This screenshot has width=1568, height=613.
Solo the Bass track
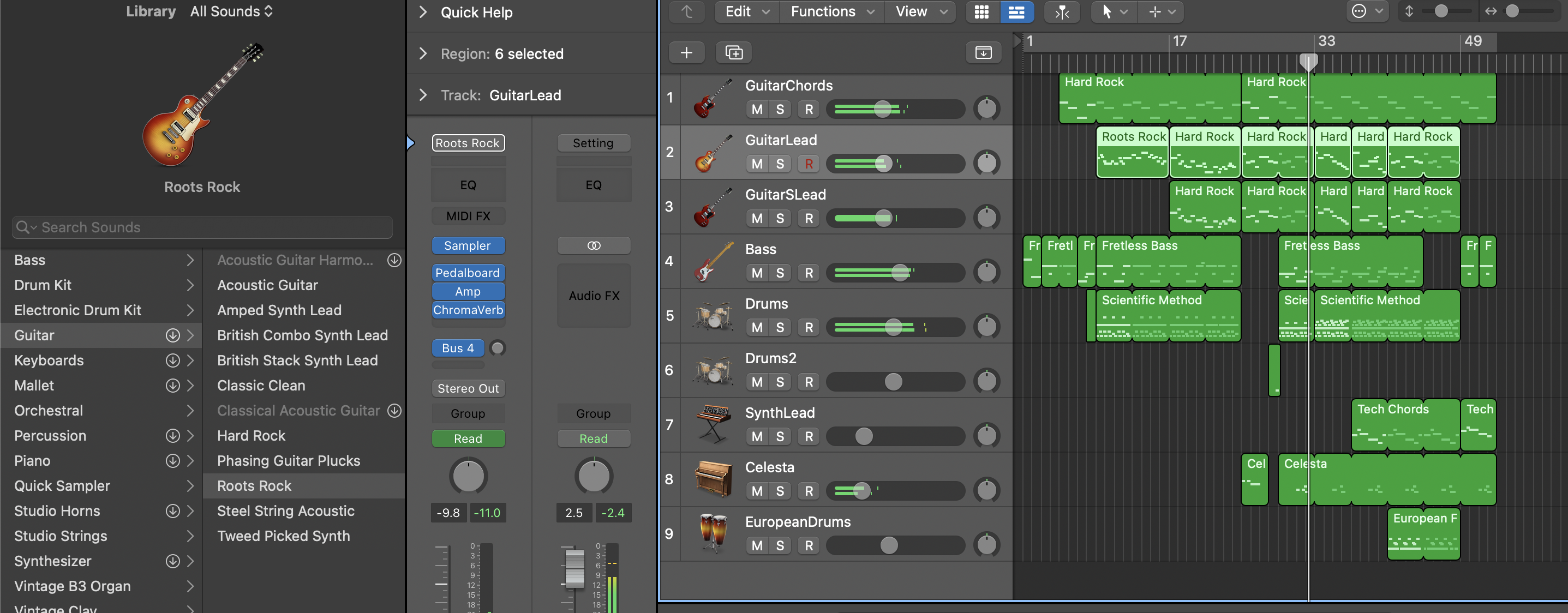pos(780,273)
